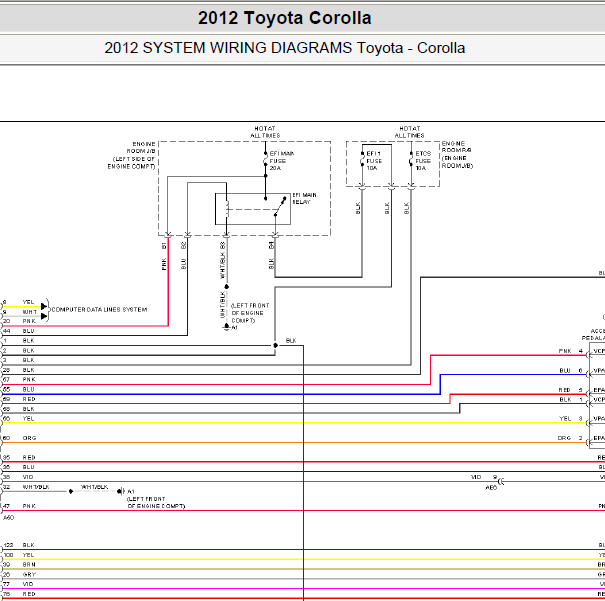The width and height of the screenshot is (605, 601).
Task: Click the vertical "PNK" wire label at terminal B1
Action: click(164, 264)
